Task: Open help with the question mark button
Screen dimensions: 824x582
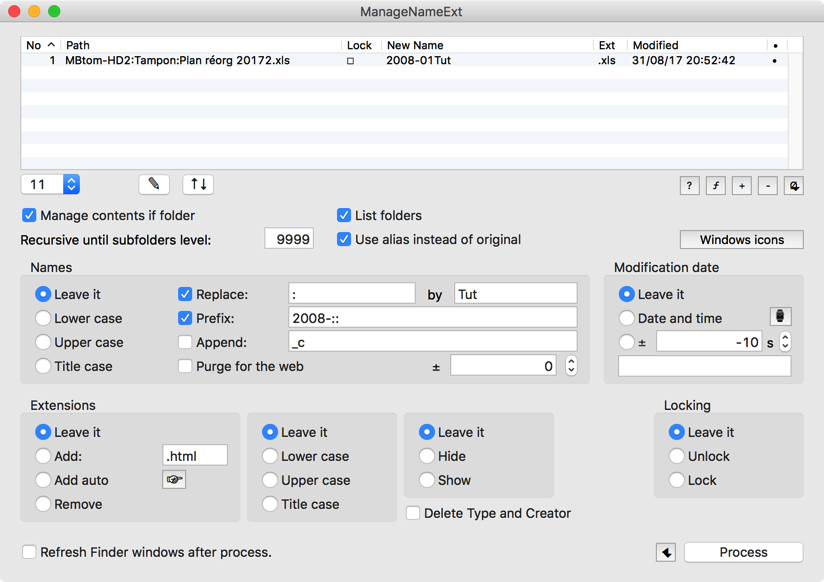Action: [689, 186]
